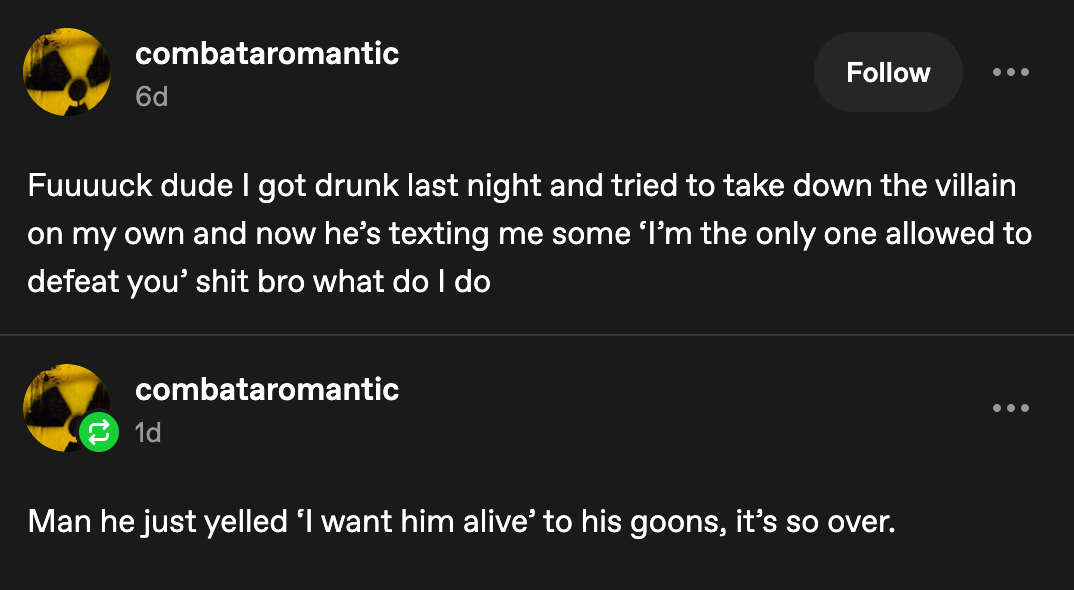
Task: Open the post permalink via the 6d timestamp
Action: coord(151,97)
